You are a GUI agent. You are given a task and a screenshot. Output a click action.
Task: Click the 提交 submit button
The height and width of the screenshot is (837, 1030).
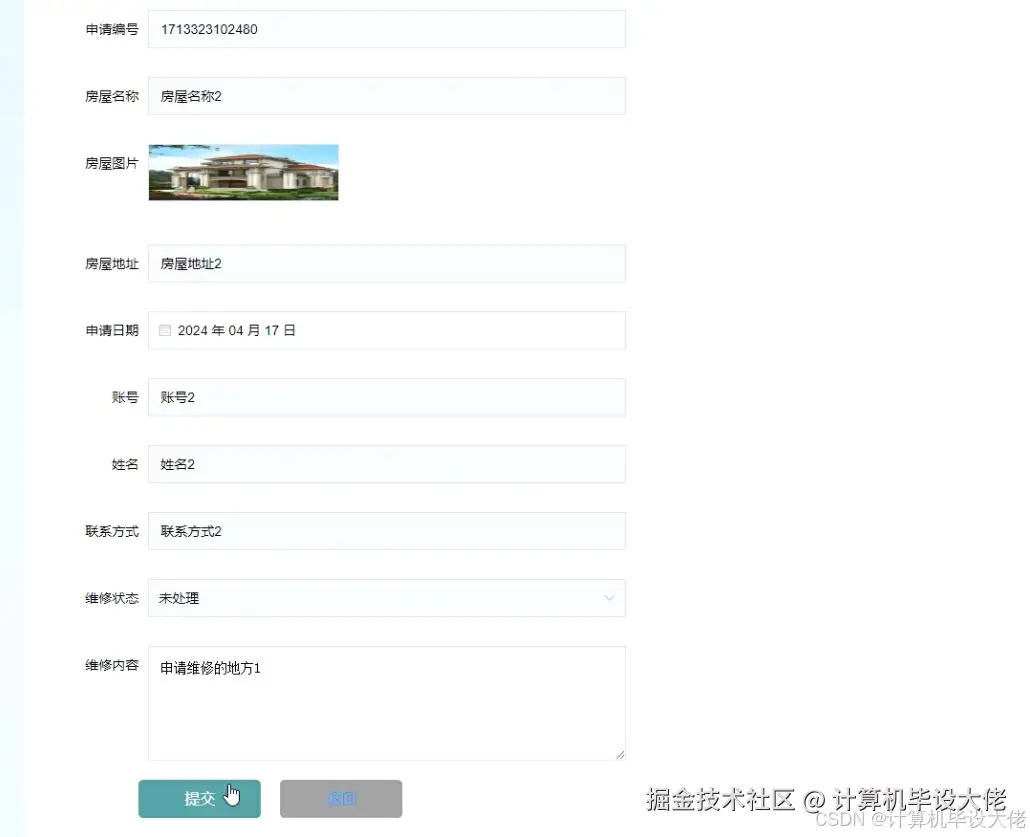coord(199,798)
